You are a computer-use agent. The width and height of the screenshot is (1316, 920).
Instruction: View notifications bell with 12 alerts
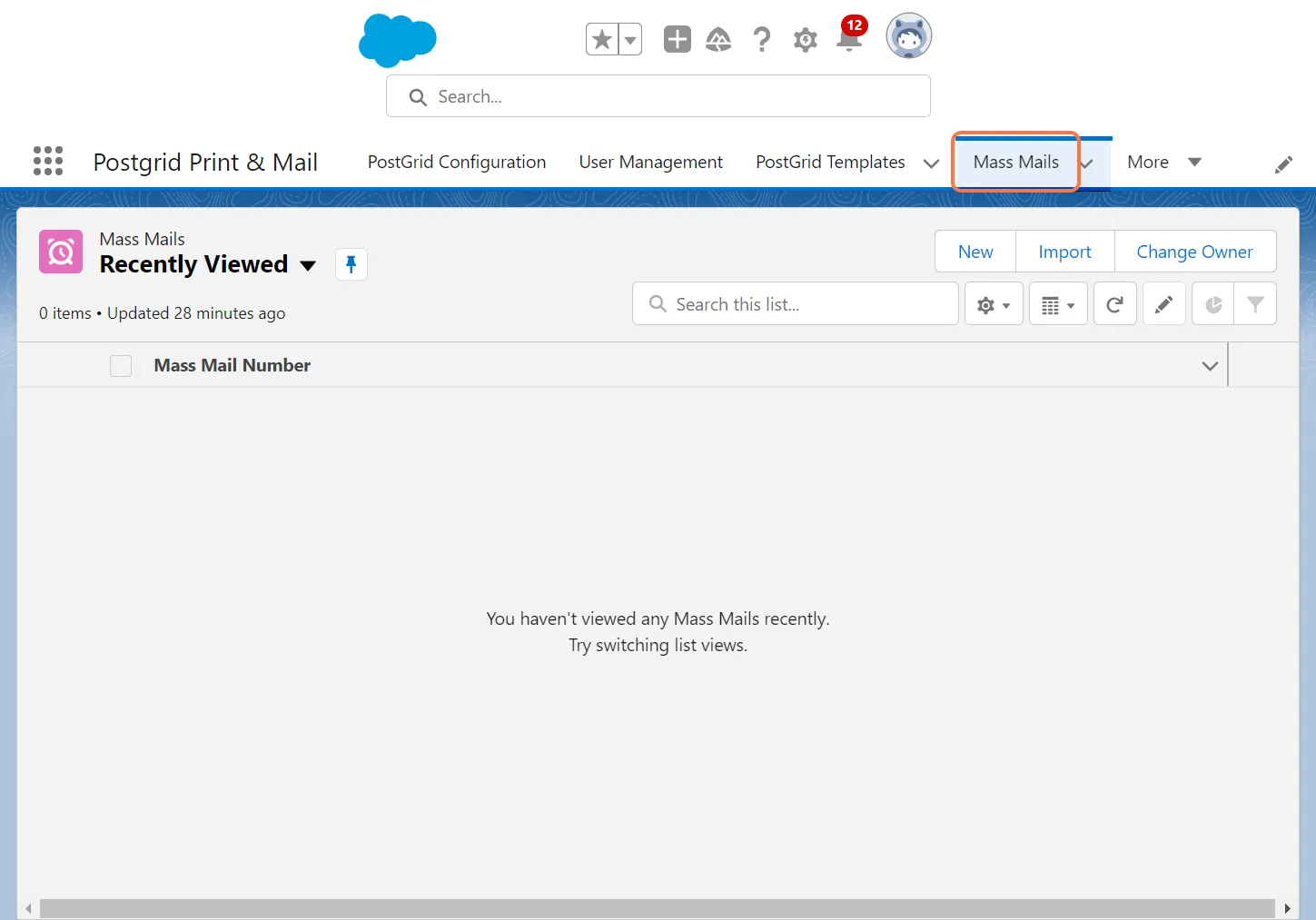tap(849, 39)
